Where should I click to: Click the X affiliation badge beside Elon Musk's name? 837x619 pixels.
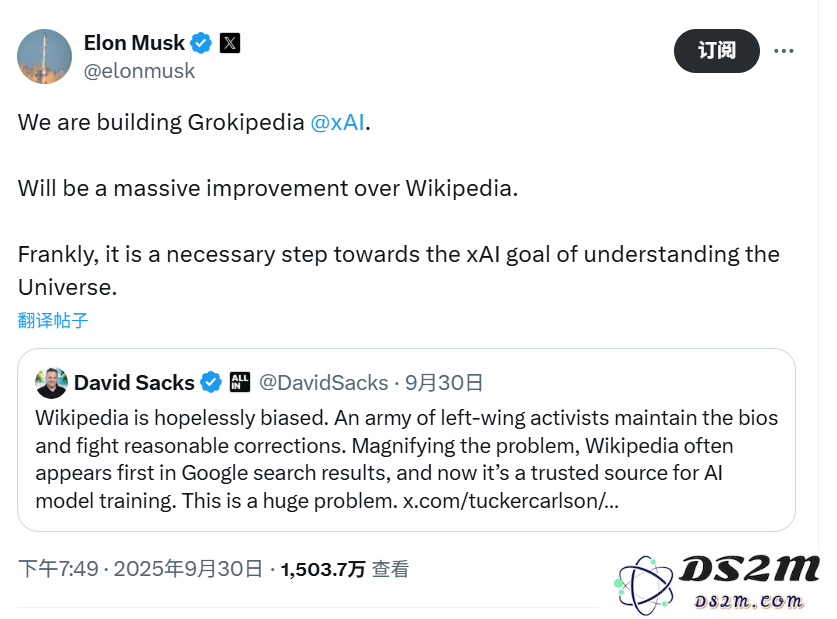(x=229, y=43)
